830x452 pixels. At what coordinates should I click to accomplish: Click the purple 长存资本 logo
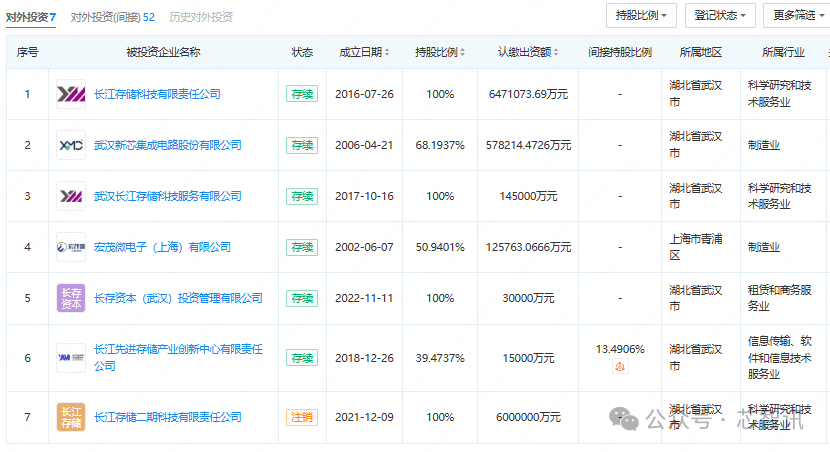(x=71, y=298)
